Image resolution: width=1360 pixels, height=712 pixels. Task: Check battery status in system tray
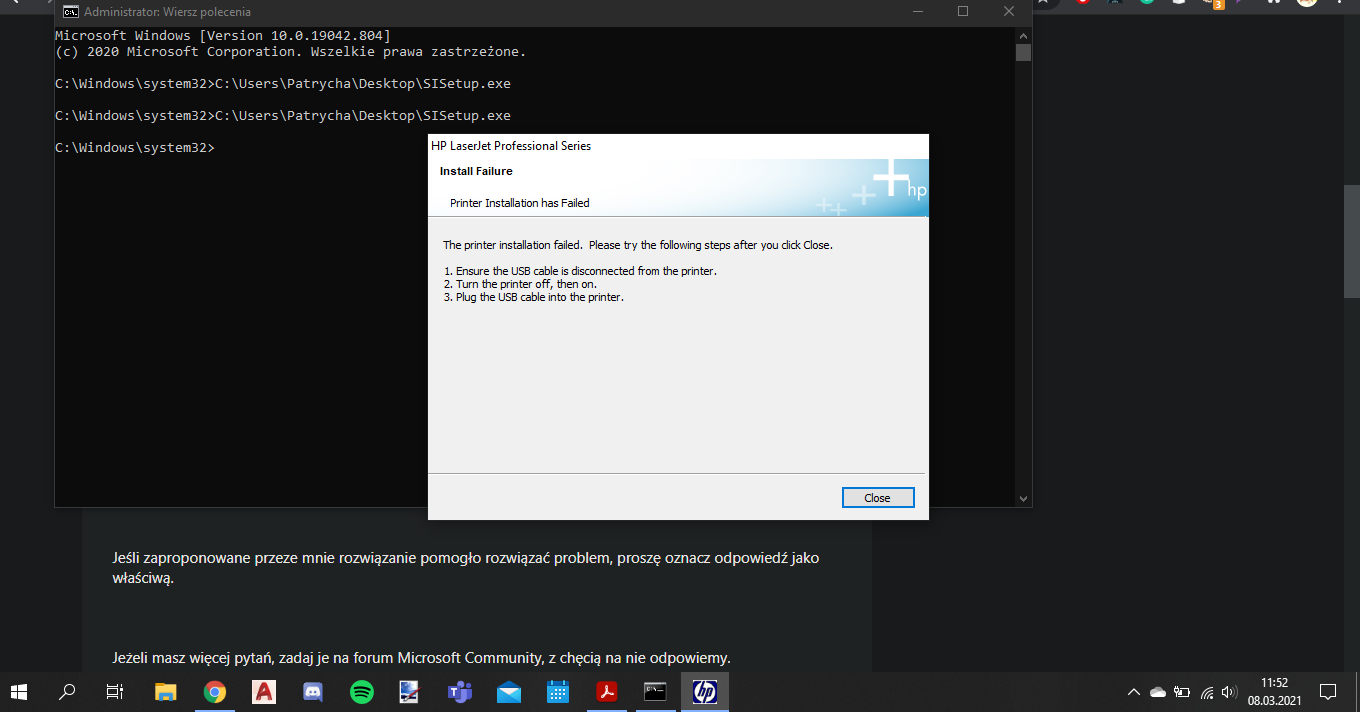[1182, 691]
